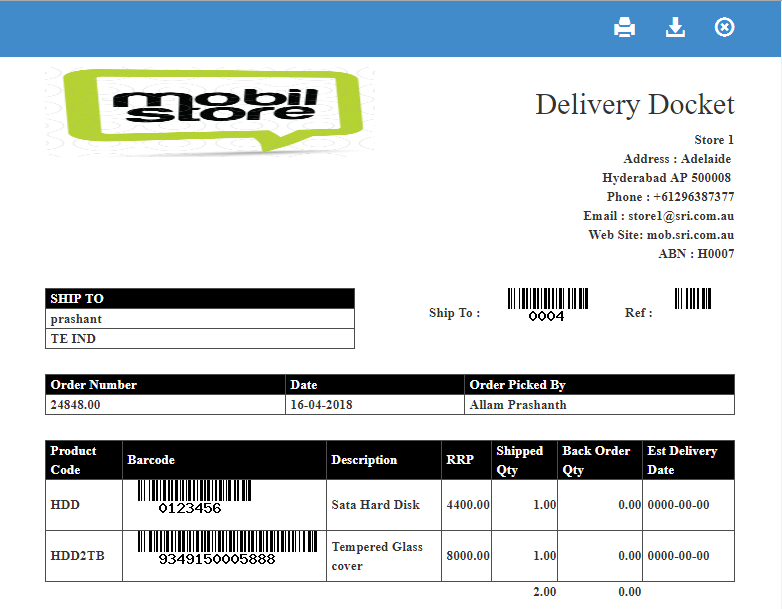Click the back order total 0.00
The height and width of the screenshot is (609, 782).
point(629,592)
